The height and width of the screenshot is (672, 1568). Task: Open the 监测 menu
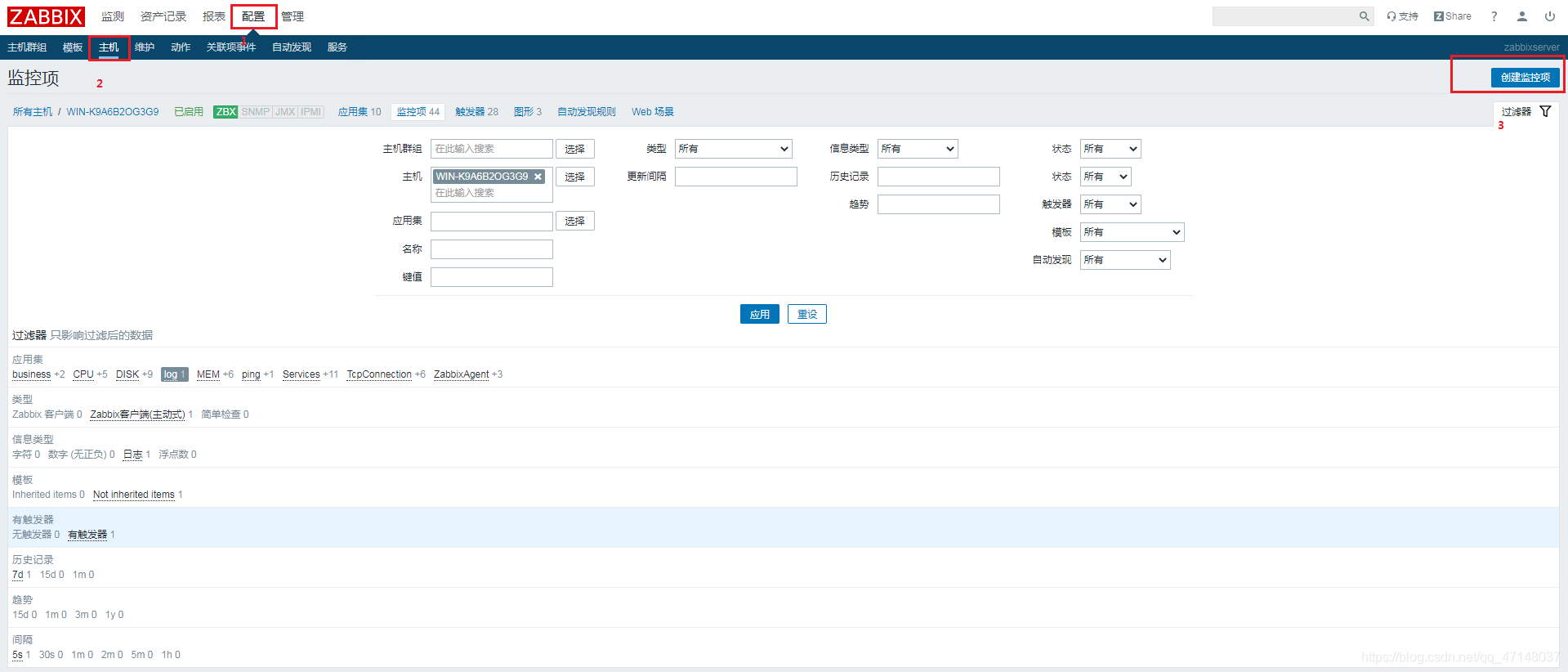click(x=113, y=16)
